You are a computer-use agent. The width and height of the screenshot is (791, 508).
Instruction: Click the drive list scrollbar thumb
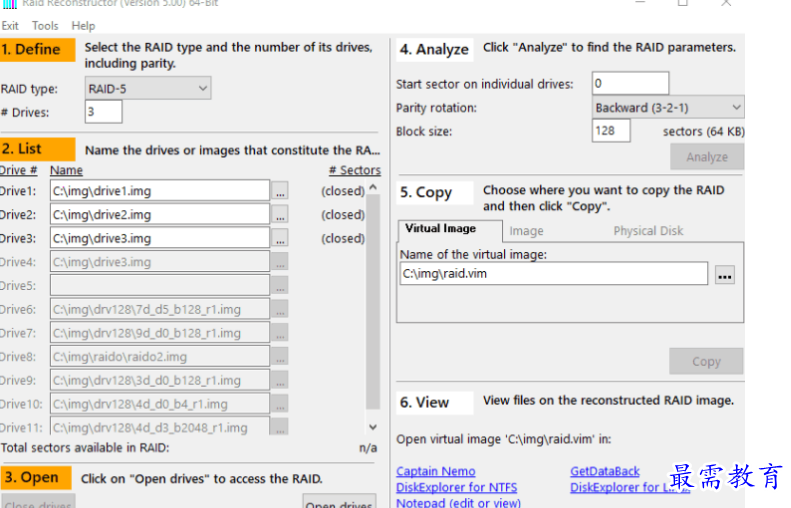pos(373,302)
